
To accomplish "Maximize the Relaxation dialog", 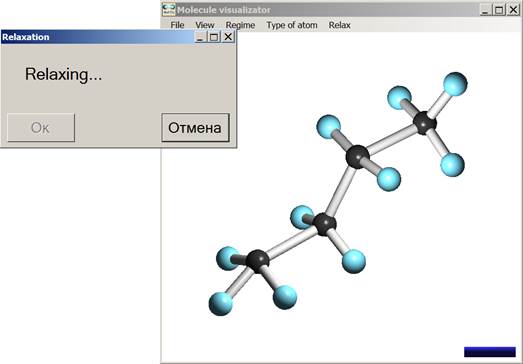I will [x=214, y=37].
